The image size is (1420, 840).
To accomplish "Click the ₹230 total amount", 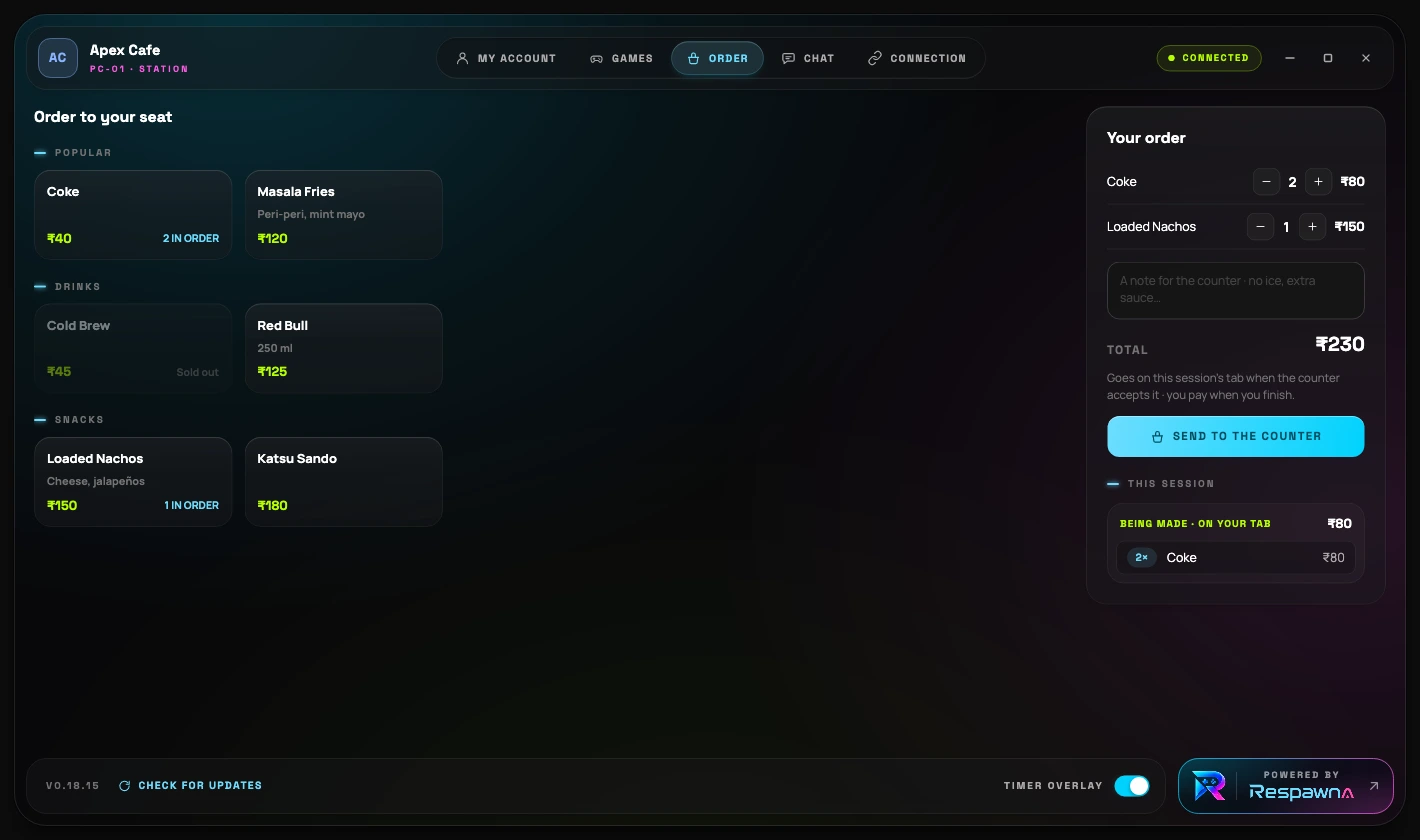I will [1340, 345].
